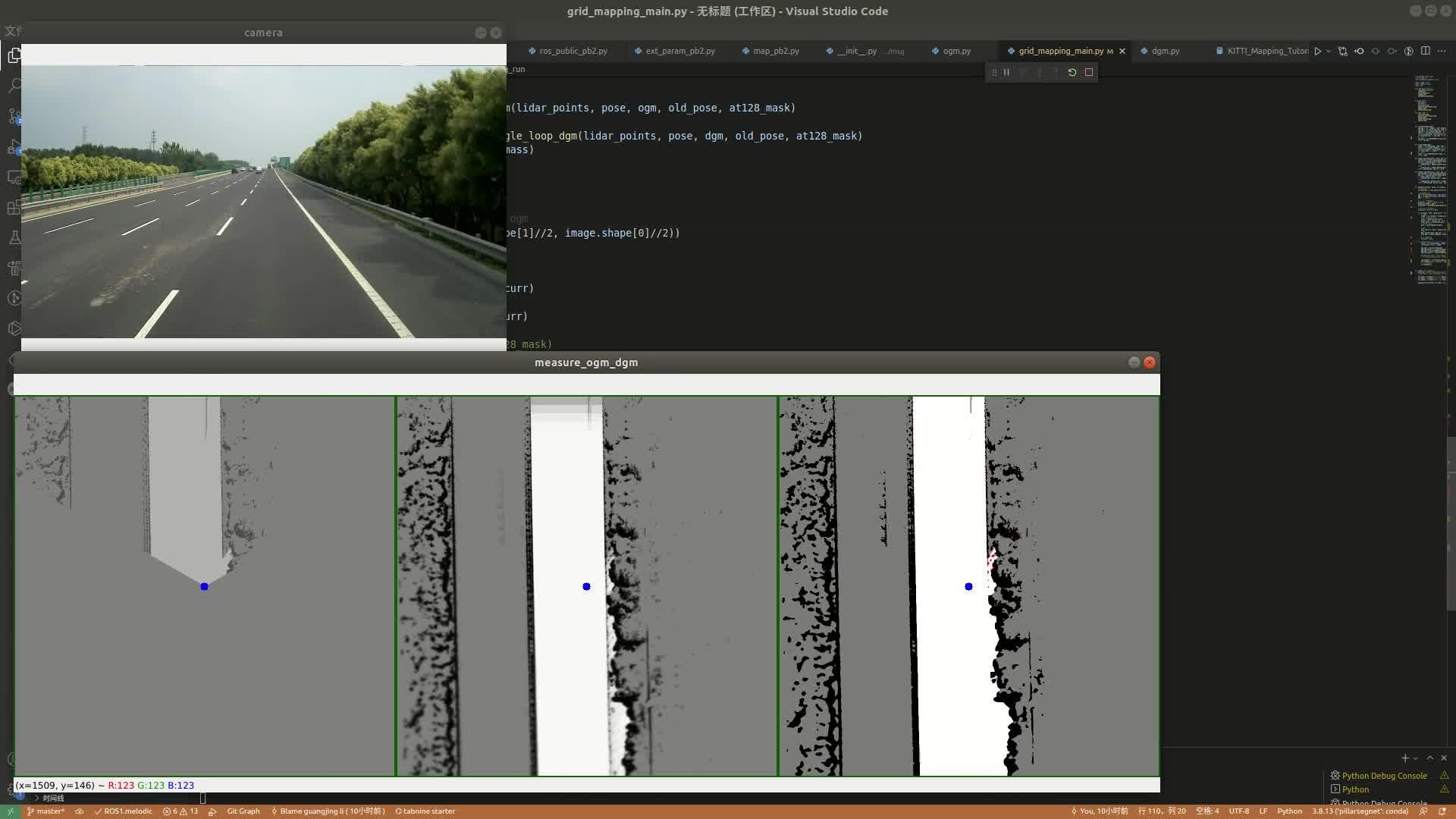Image resolution: width=1456 pixels, height=819 pixels.
Task: Go to the previous change icon
Action: (x=1359, y=51)
